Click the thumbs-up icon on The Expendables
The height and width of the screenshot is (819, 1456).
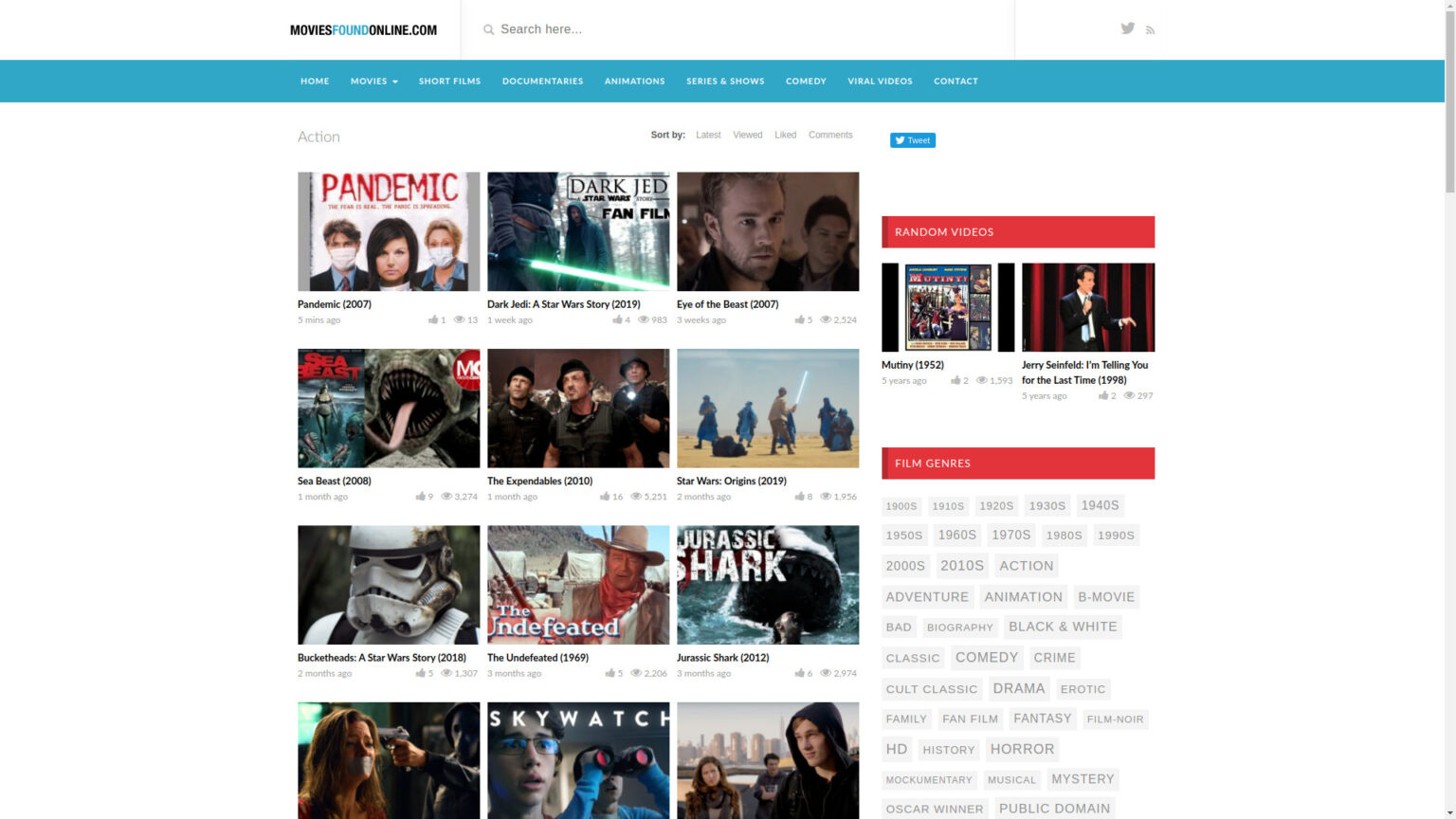(x=607, y=496)
